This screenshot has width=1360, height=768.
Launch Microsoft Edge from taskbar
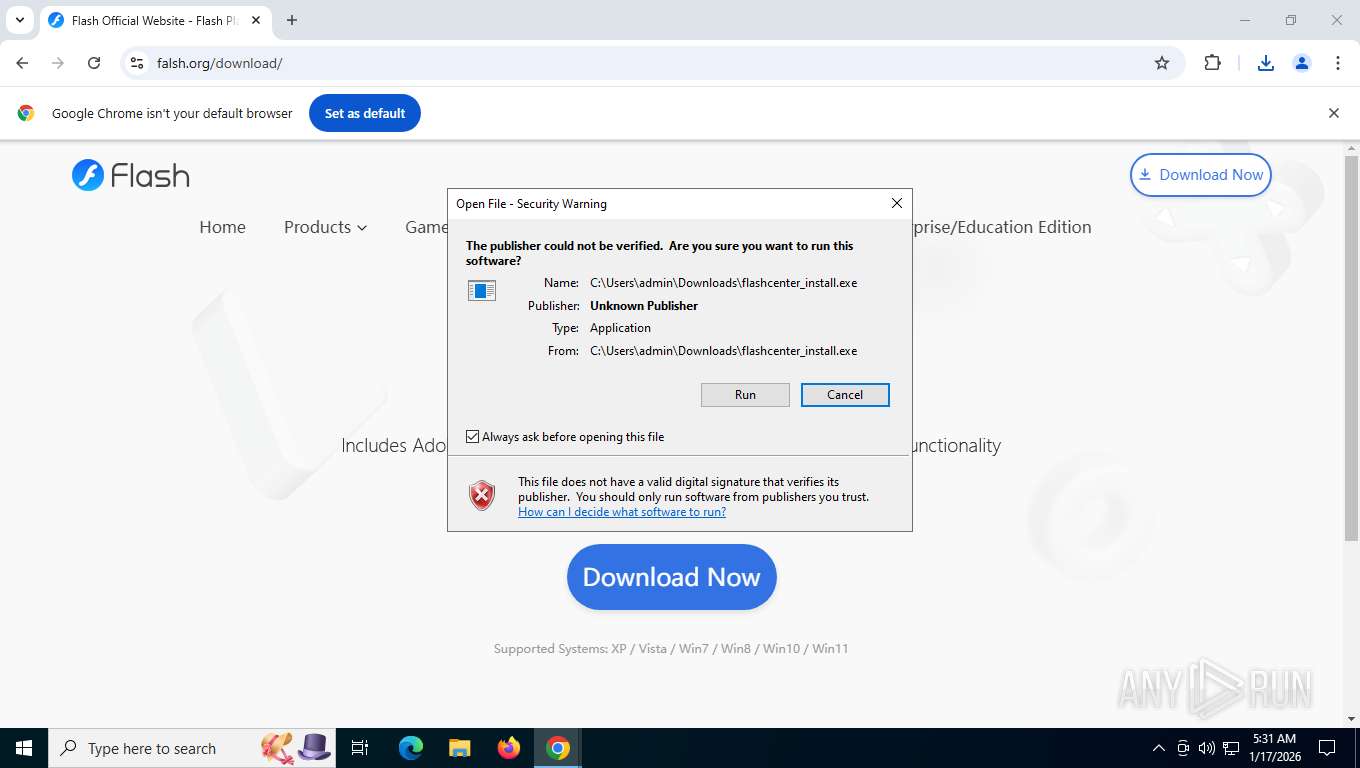(411, 748)
